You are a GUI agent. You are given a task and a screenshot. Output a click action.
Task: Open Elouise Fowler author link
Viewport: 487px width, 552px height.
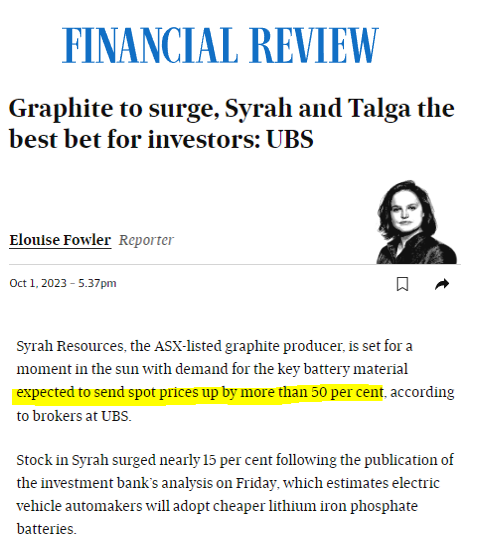pyautogui.click(x=60, y=240)
